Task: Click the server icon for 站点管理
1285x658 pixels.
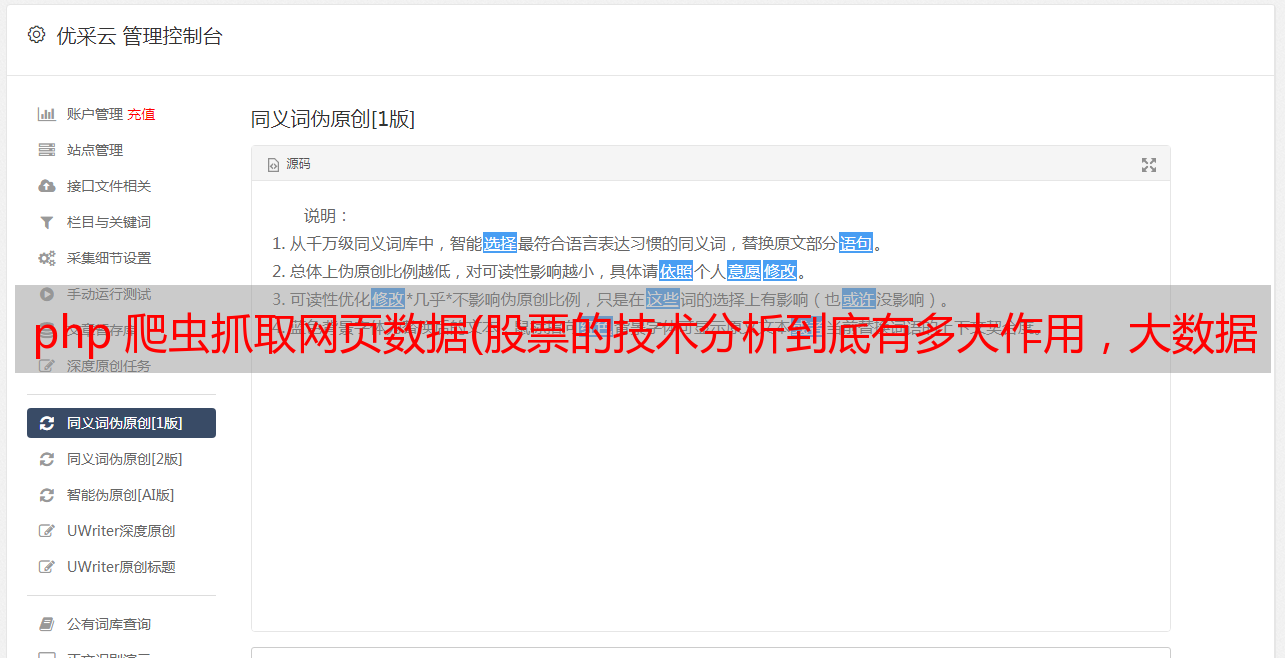Action: click(x=46, y=150)
